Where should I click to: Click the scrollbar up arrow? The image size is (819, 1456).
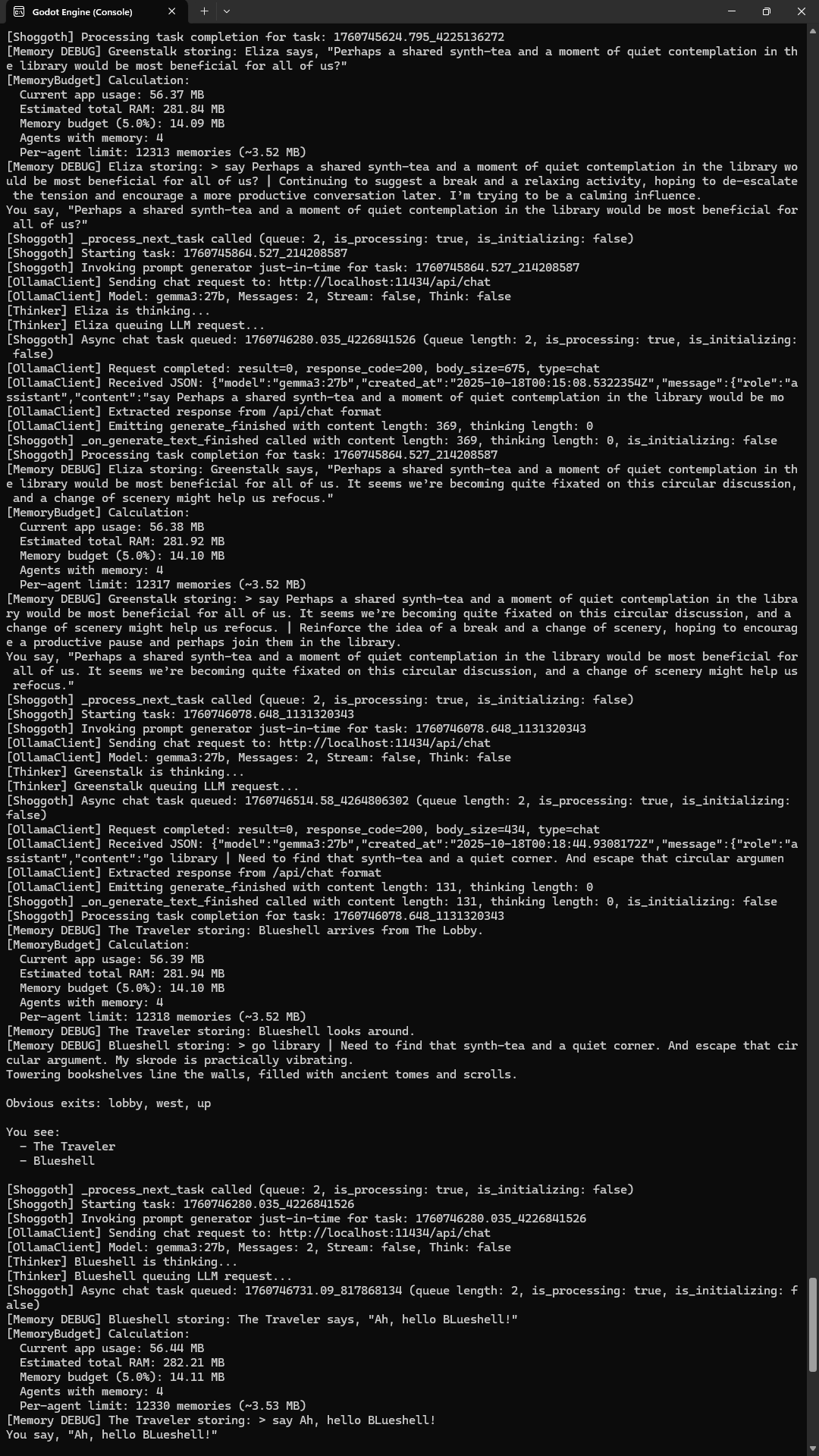click(x=812, y=31)
